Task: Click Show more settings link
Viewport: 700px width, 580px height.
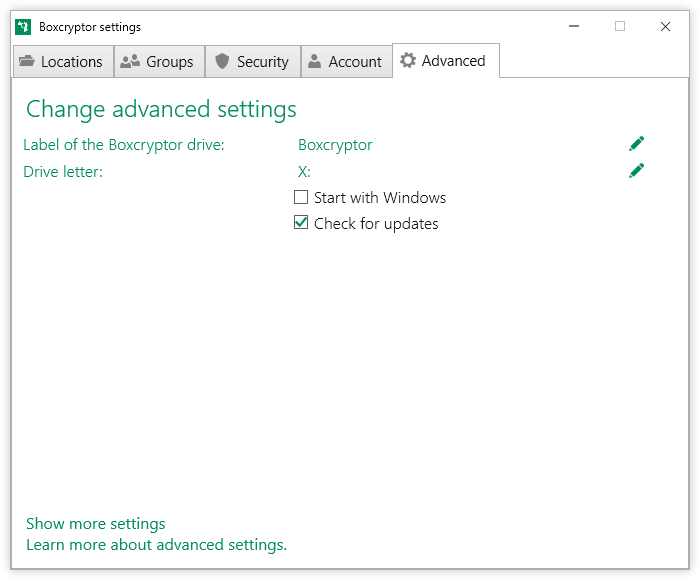Action: tap(96, 524)
